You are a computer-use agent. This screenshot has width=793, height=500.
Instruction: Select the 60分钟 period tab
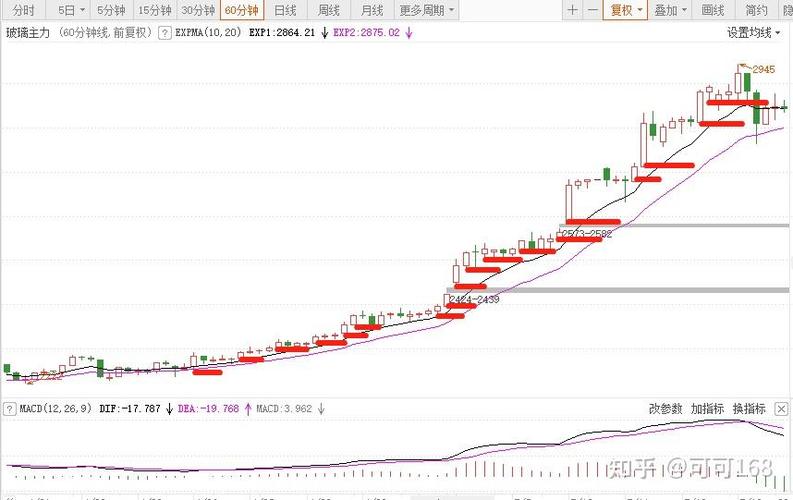[x=242, y=10]
